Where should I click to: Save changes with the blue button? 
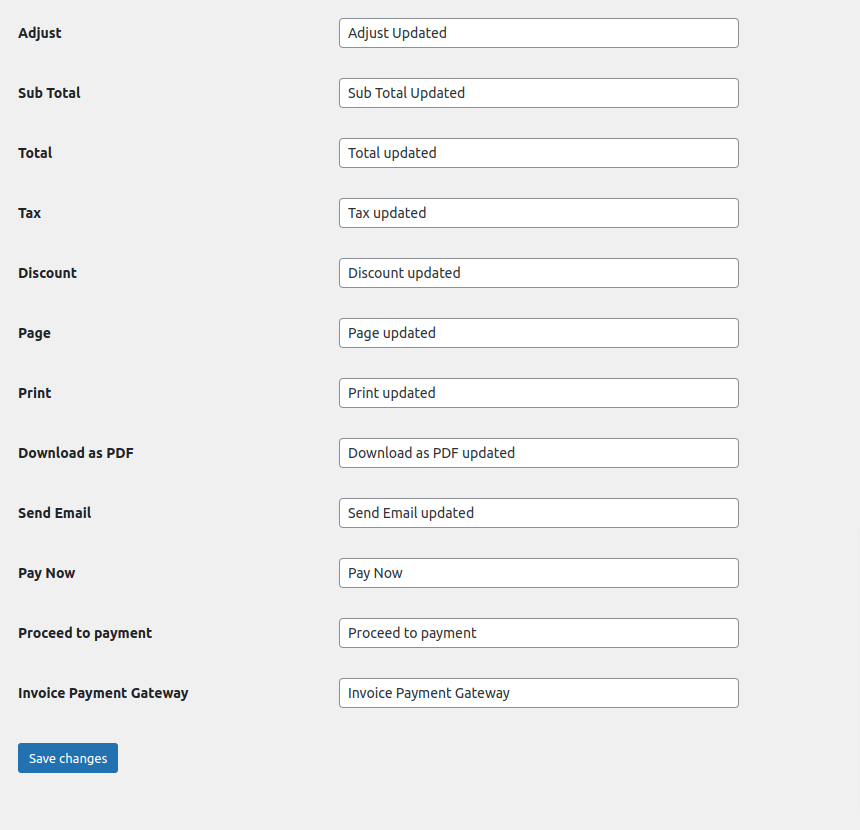pos(68,758)
